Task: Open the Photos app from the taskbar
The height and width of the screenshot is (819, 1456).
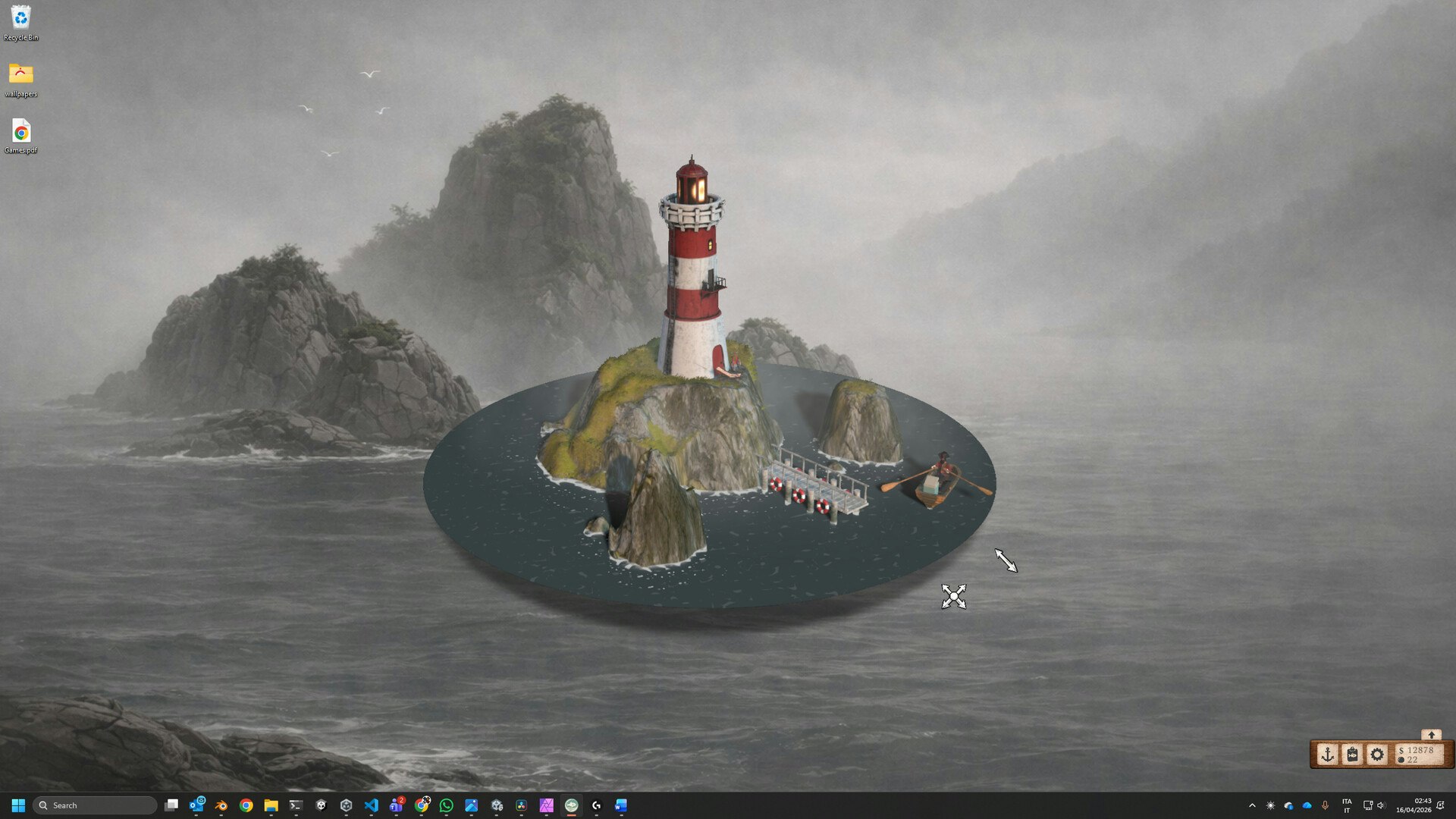Action: click(471, 805)
